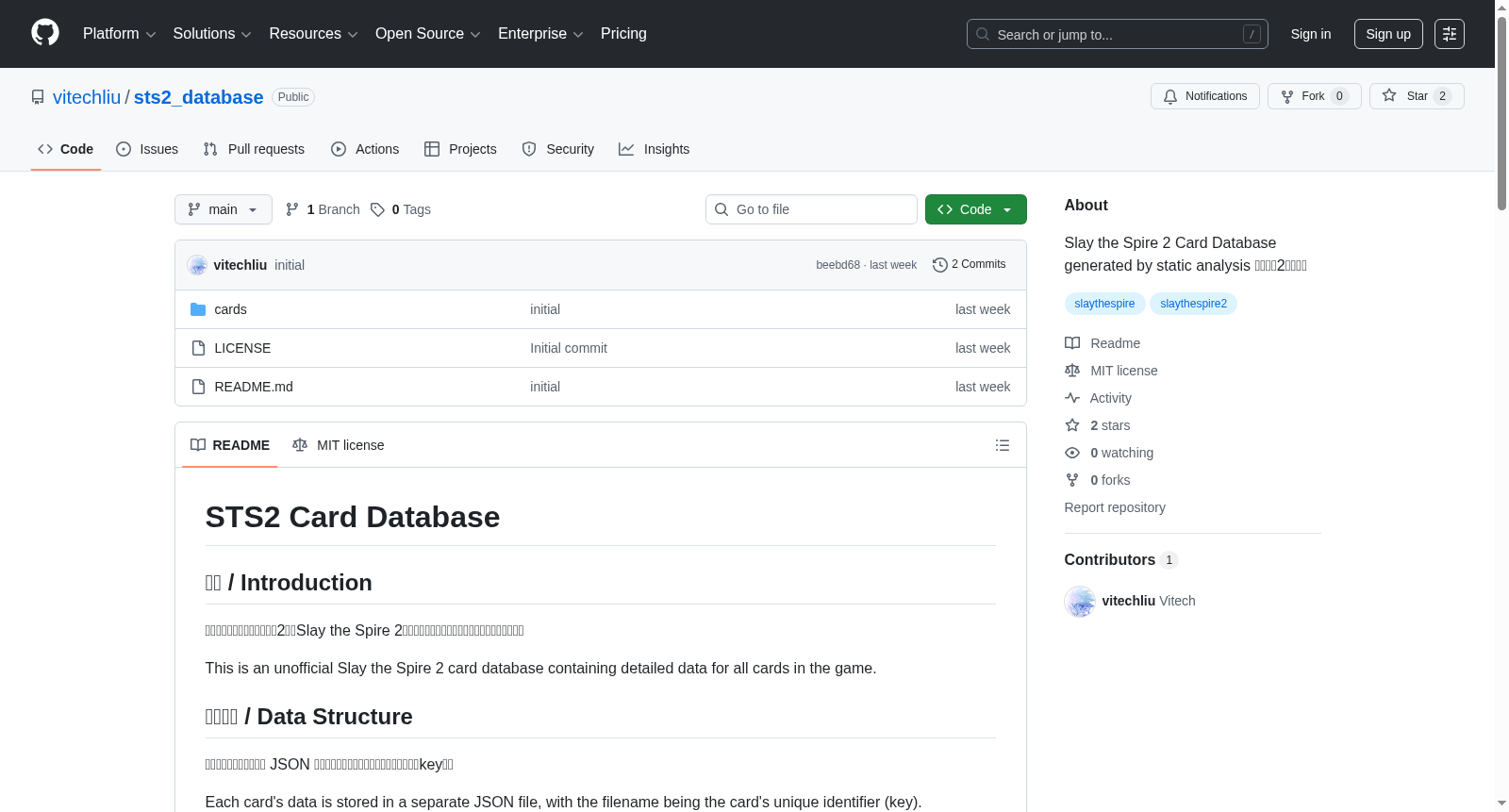
Task: Click the Notifications button
Action: pyautogui.click(x=1205, y=96)
